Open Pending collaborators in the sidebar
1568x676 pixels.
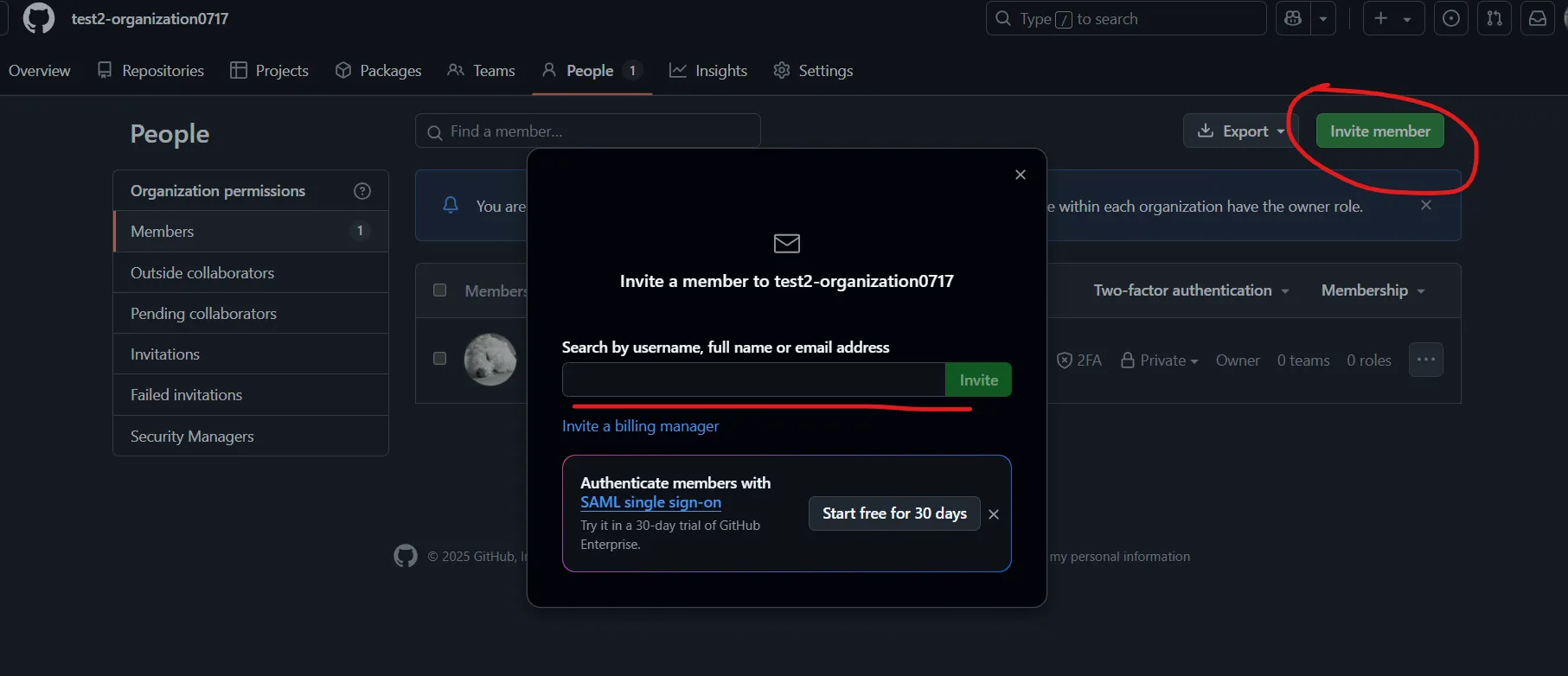(x=251, y=314)
